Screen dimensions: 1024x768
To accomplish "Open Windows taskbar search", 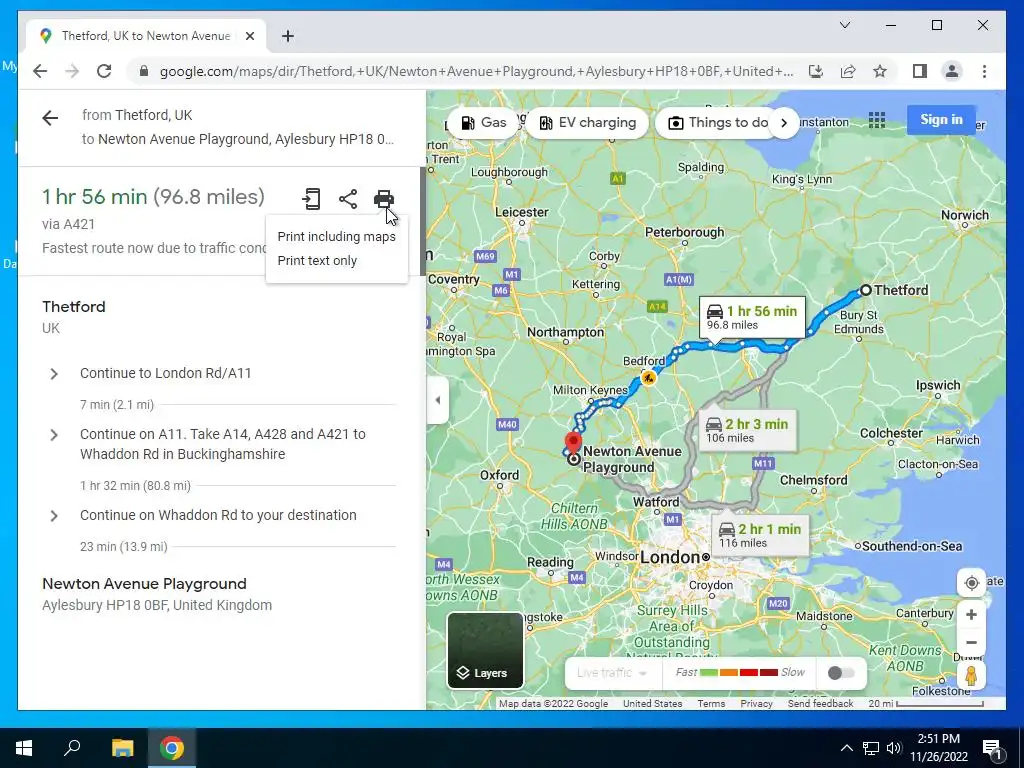I will 72,748.
